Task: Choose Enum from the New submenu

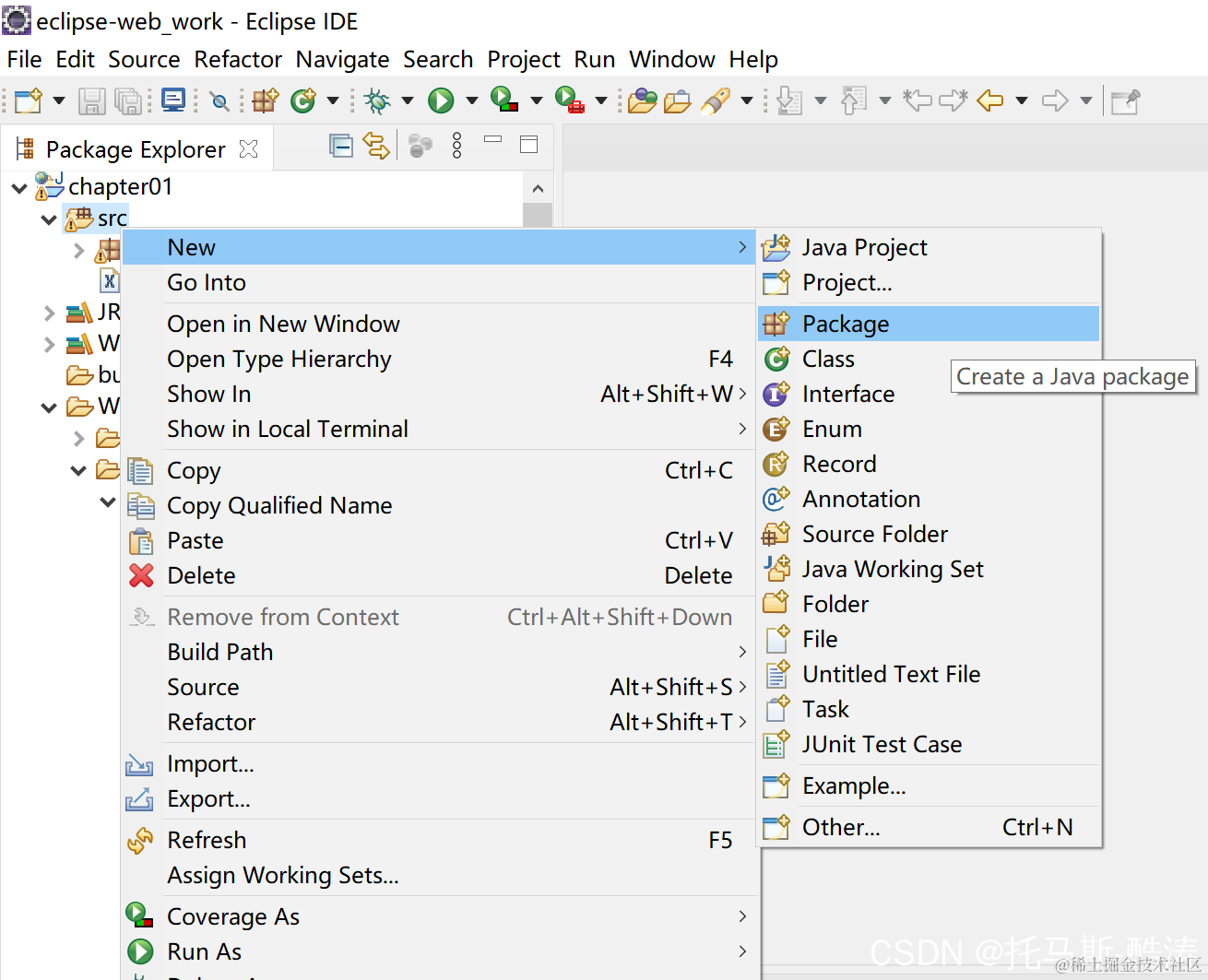Action: click(929, 429)
